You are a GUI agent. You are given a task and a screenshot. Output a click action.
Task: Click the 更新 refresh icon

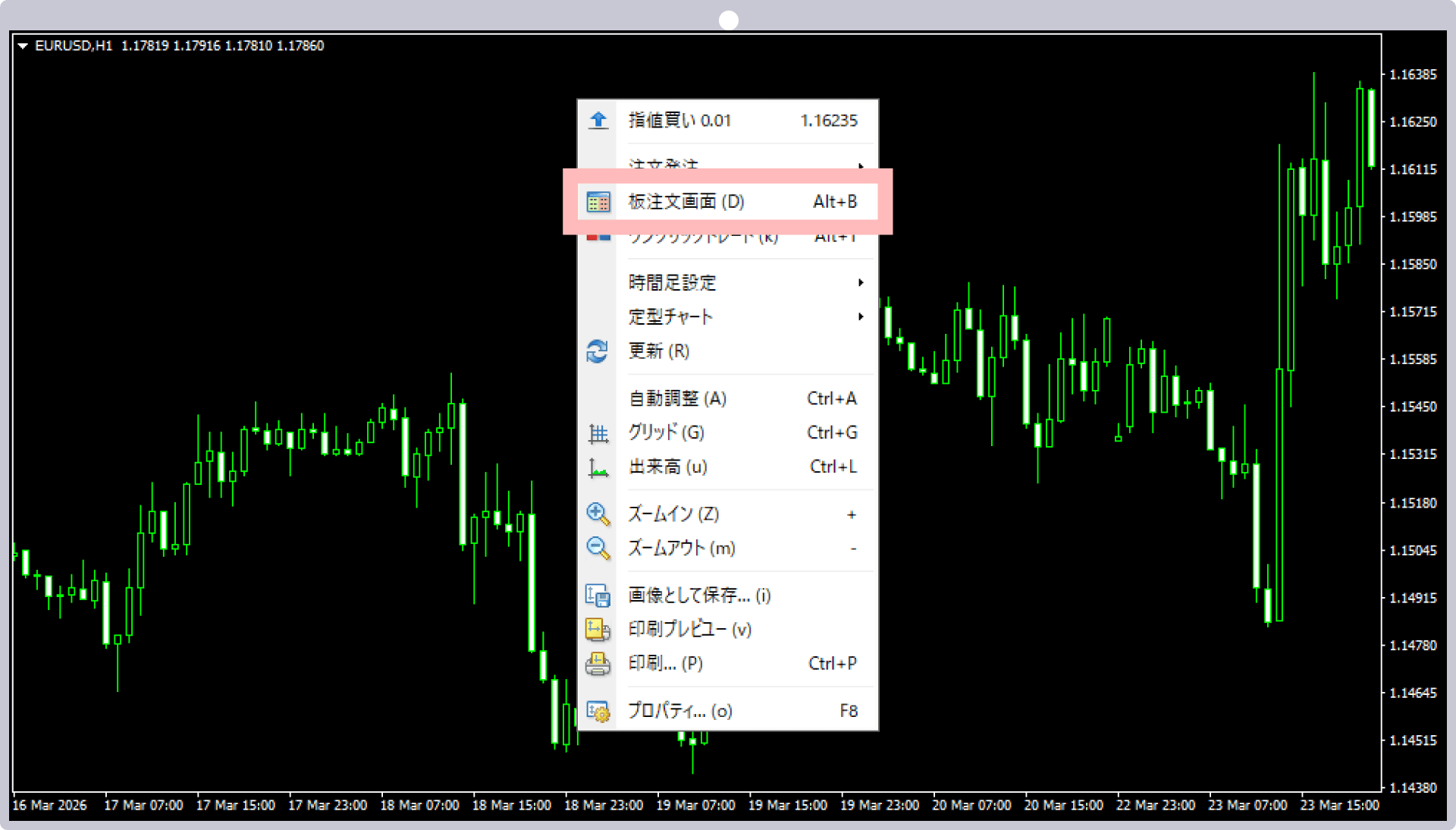(x=598, y=351)
